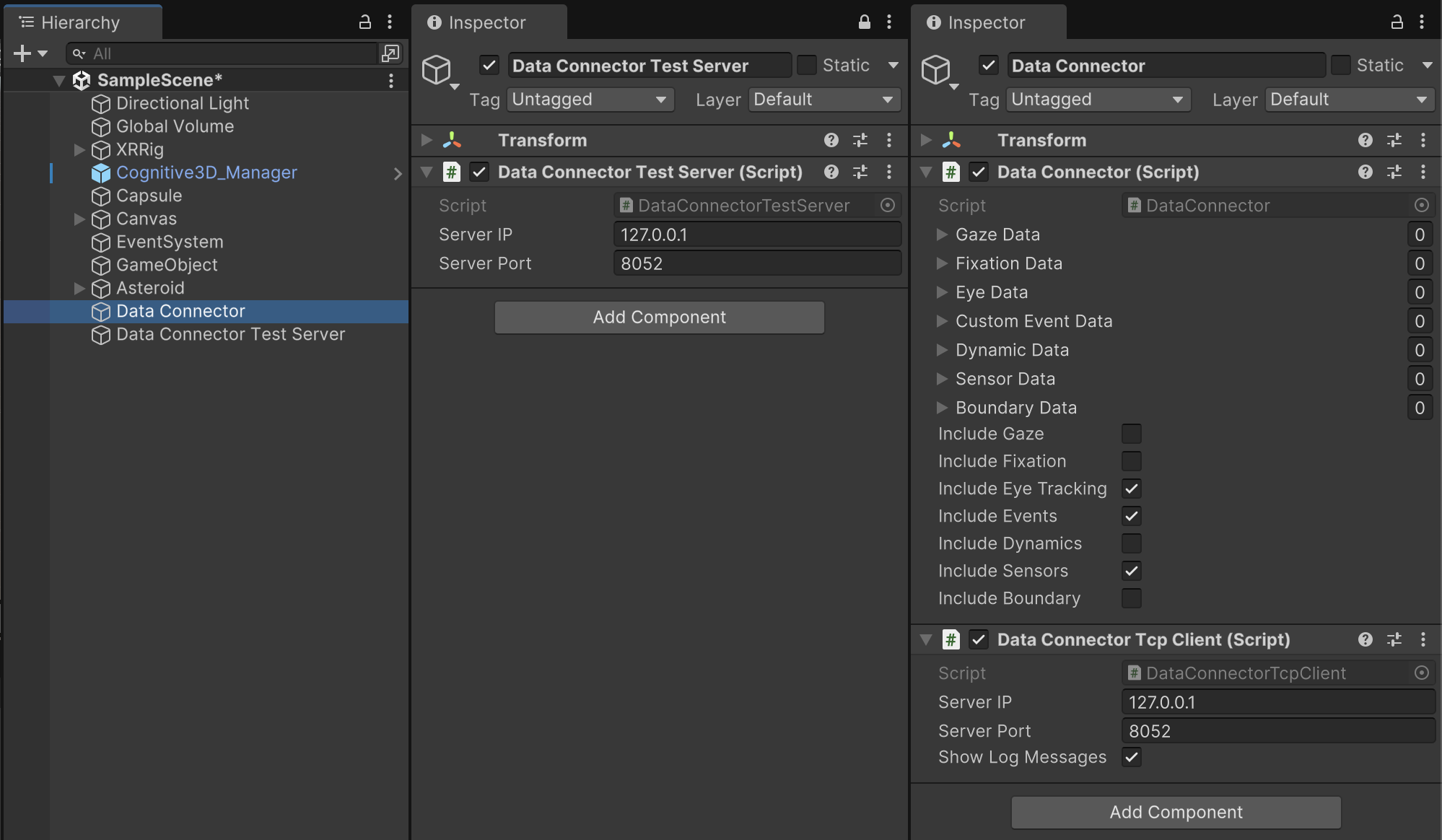
Task: Click the presets icon on the Transform component
Action: (860, 140)
